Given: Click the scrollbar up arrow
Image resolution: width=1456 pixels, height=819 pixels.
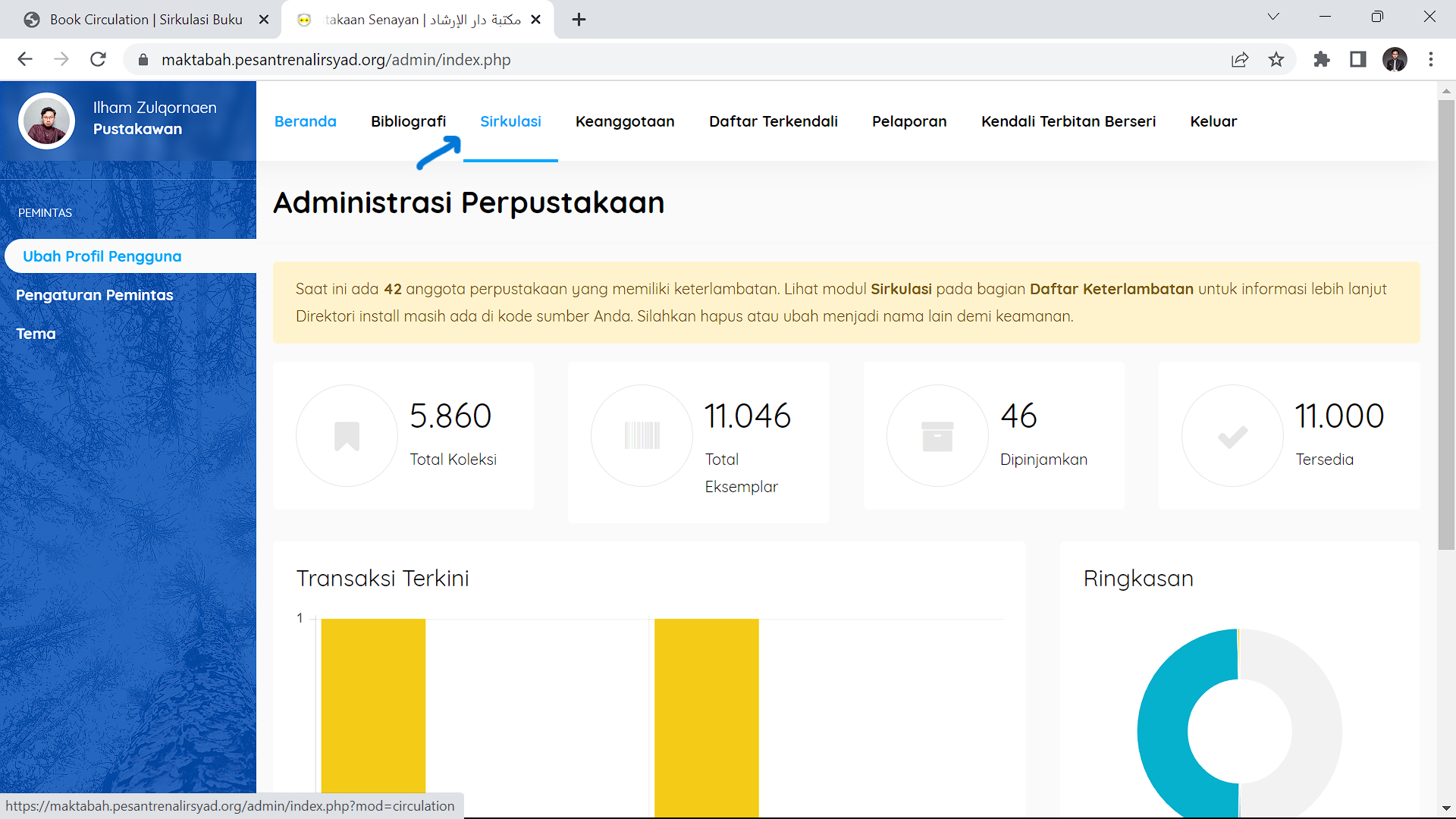Looking at the screenshot, I should tap(1446, 91).
